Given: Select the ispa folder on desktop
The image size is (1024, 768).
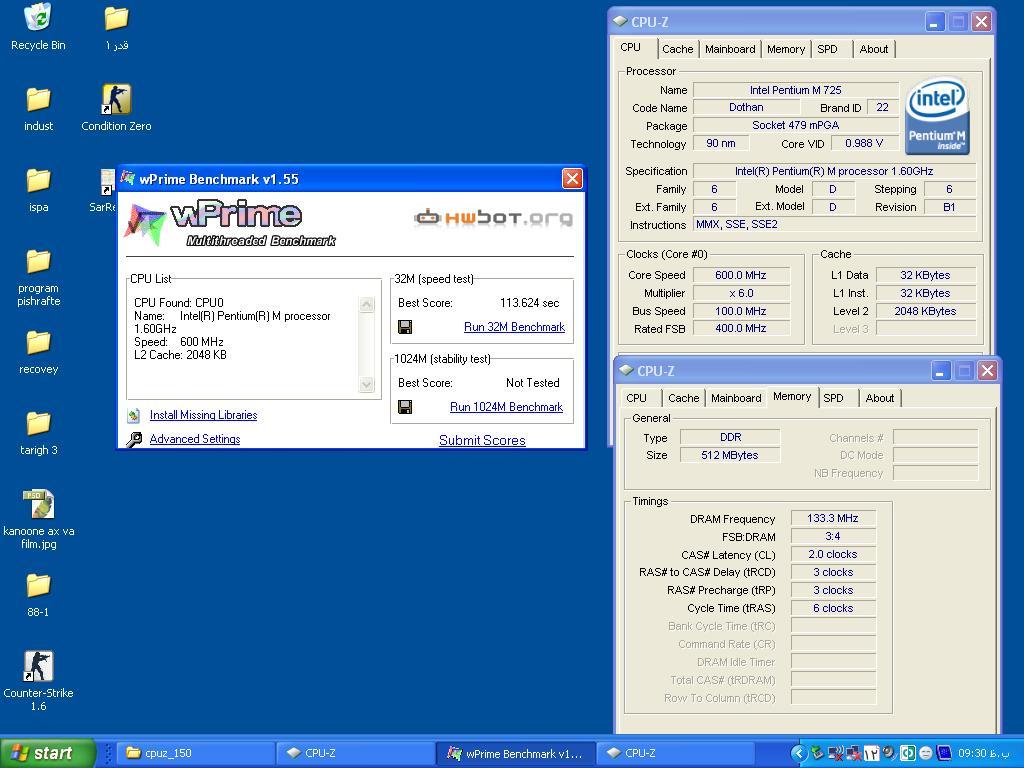Looking at the screenshot, I should [x=38, y=189].
